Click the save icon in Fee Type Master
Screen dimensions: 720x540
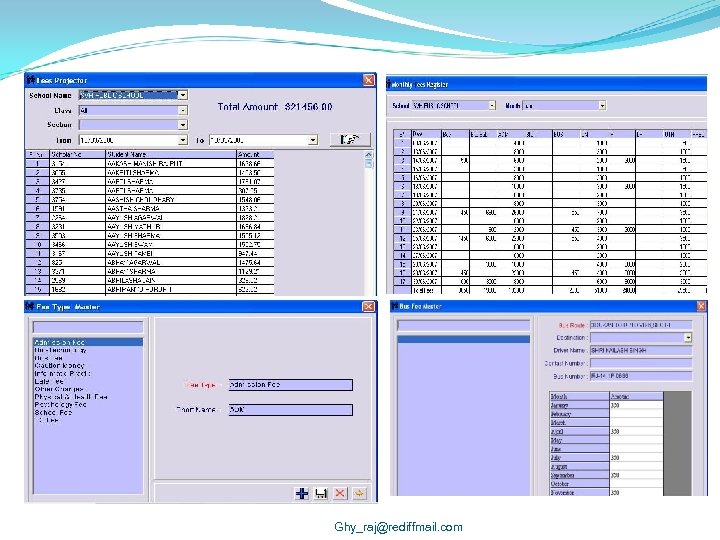(321, 493)
